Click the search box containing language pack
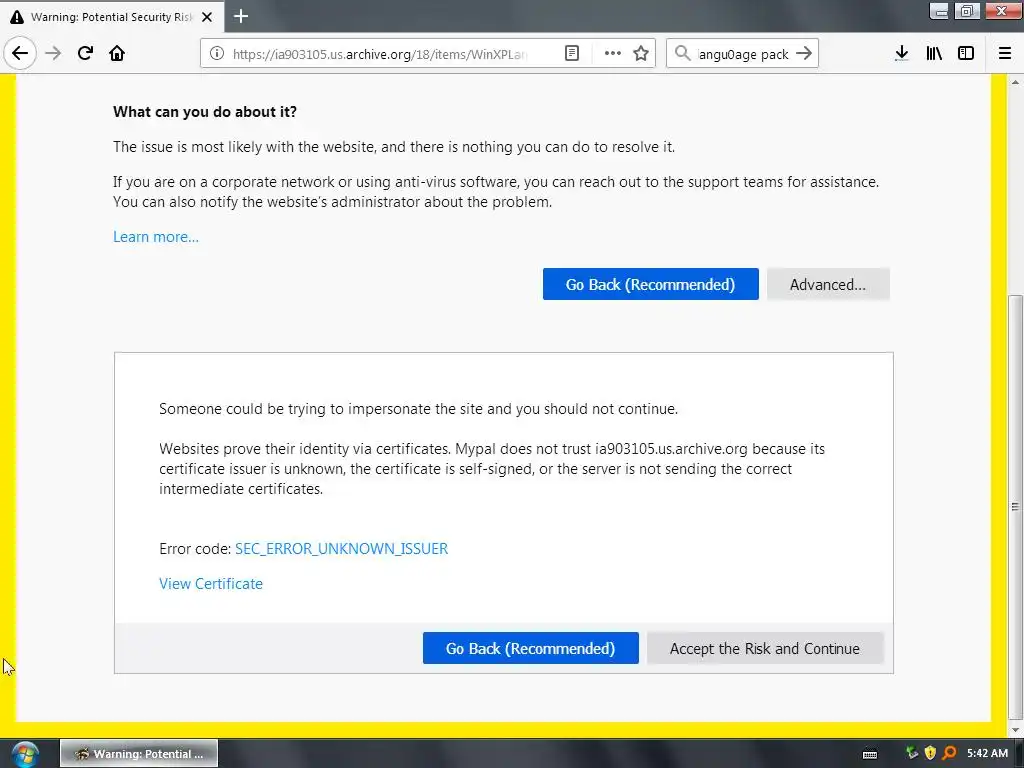Screen dimensions: 1024x768 pyautogui.click(x=743, y=54)
